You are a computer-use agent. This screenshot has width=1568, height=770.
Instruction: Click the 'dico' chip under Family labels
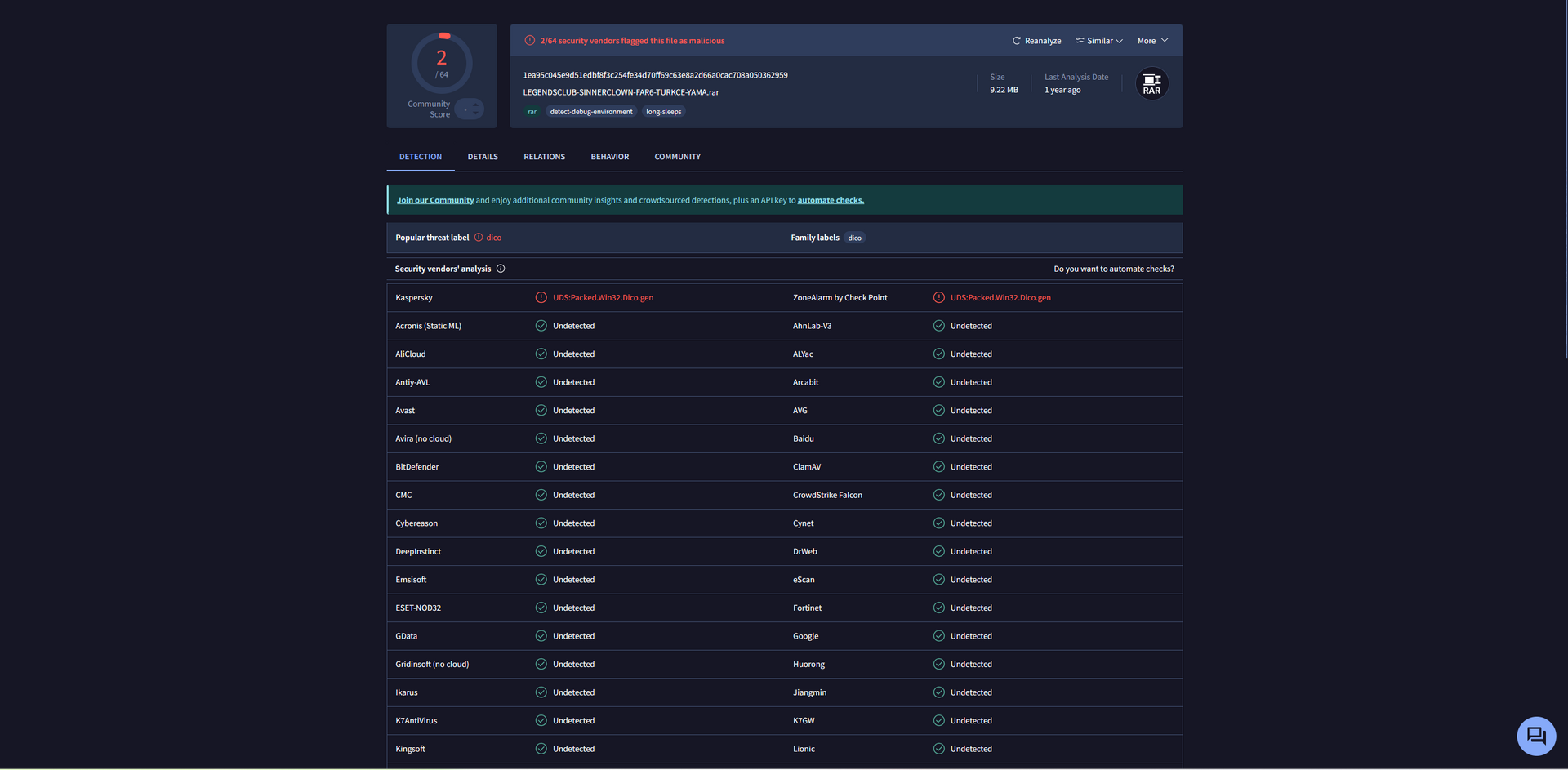point(855,238)
